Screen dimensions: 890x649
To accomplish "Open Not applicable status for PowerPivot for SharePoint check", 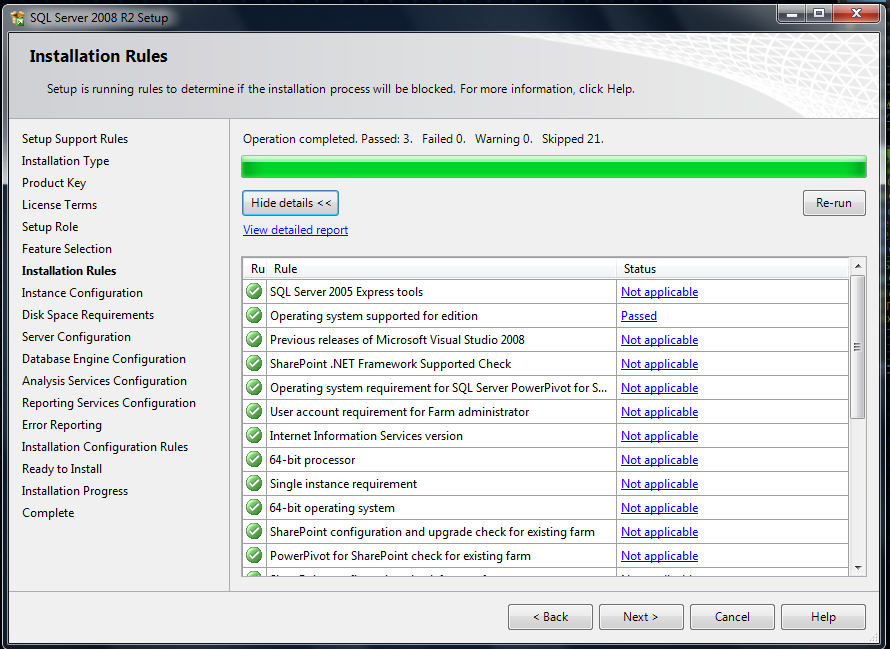I will coord(659,556).
